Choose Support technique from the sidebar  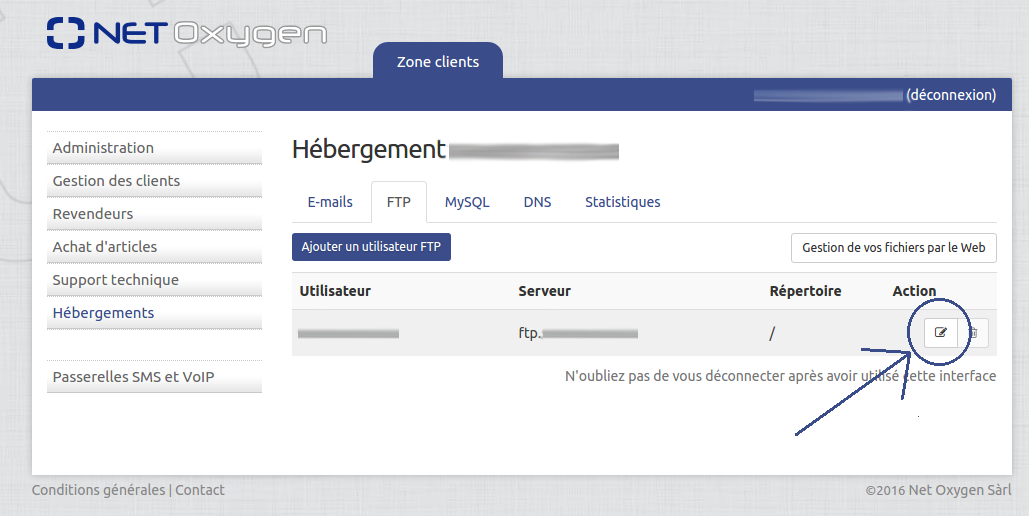point(115,280)
